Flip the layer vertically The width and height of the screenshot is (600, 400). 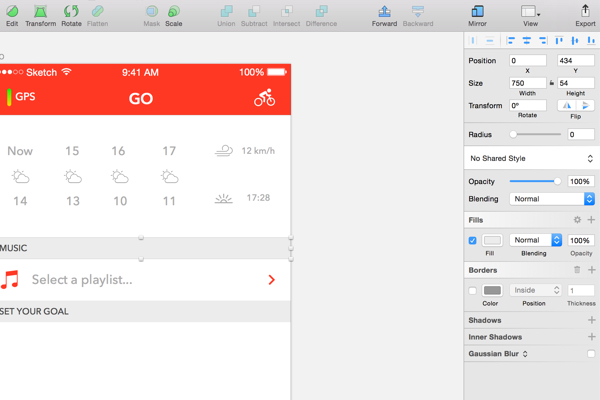click(x=585, y=105)
